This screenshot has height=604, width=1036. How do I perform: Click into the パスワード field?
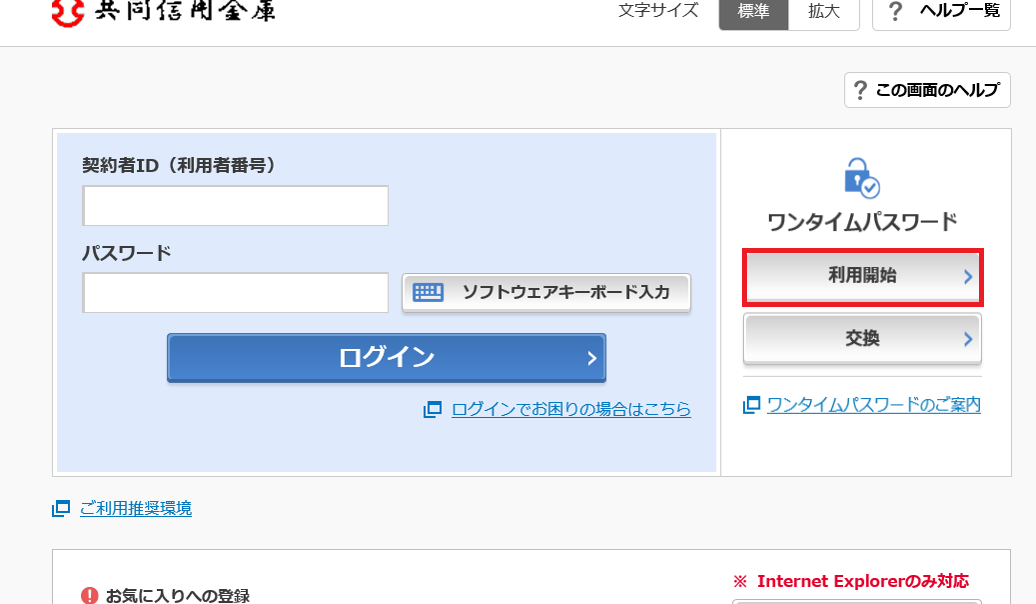(x=235, y=293)
